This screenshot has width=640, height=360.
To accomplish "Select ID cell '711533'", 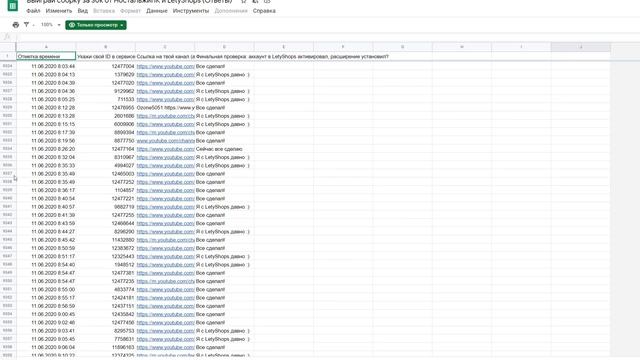I will point(106,99).
